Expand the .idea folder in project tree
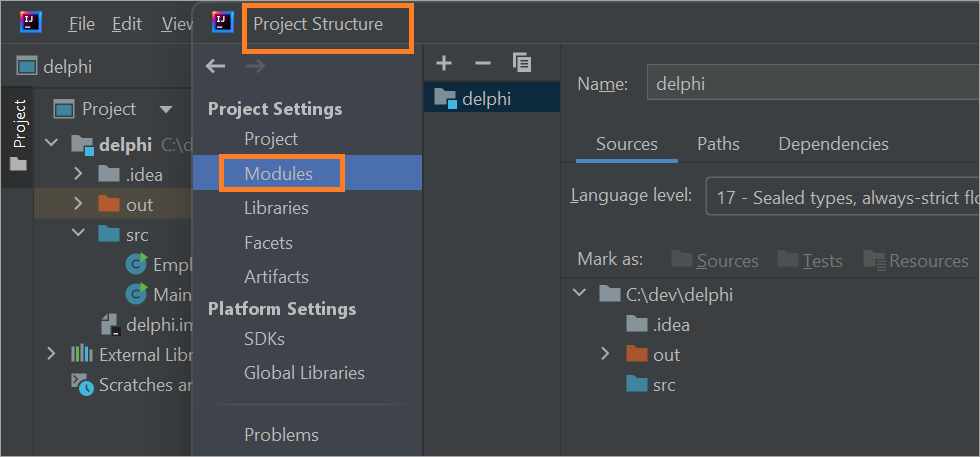The height and width of the screenshot is (457, 980). pos(79,174)
